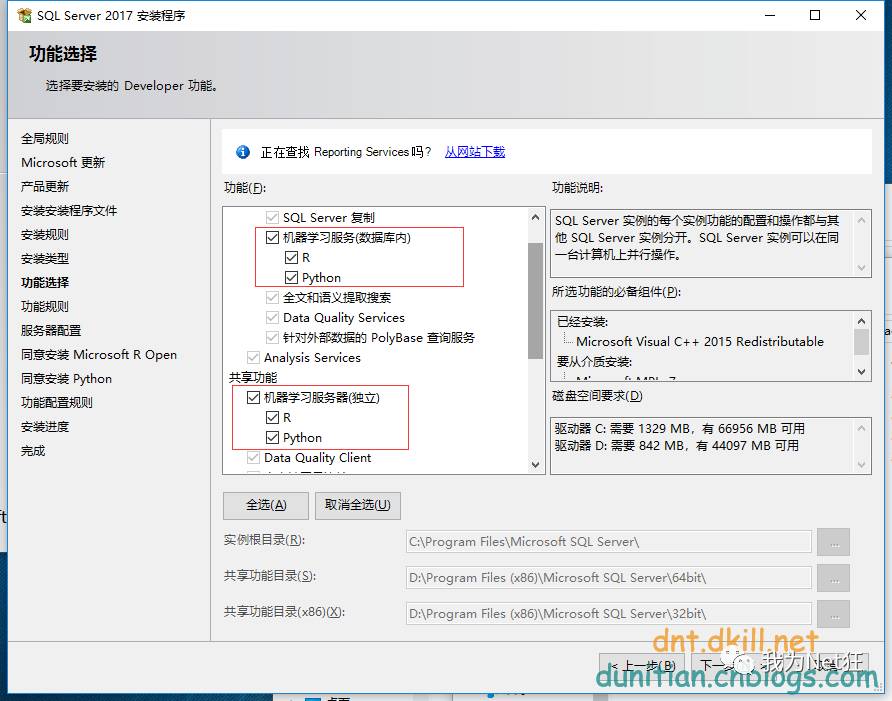Toggle Analysis Services checkbox
This screenshot has width=892, height=701.
click(x=253, y=357)
